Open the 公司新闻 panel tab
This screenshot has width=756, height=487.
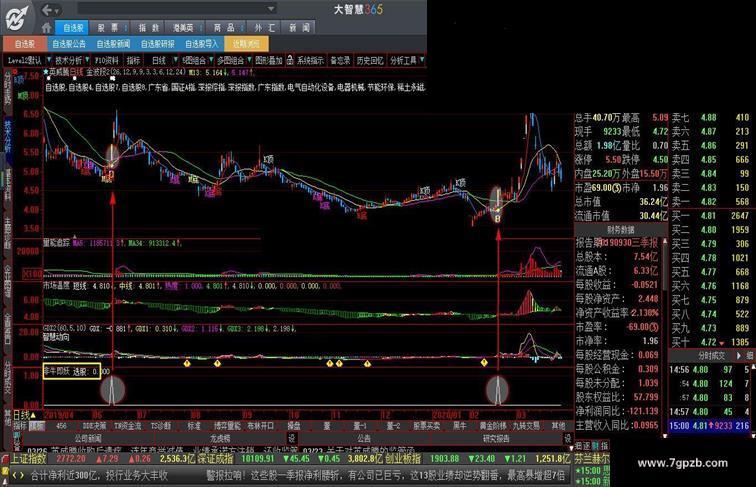[x=88, y=439]
